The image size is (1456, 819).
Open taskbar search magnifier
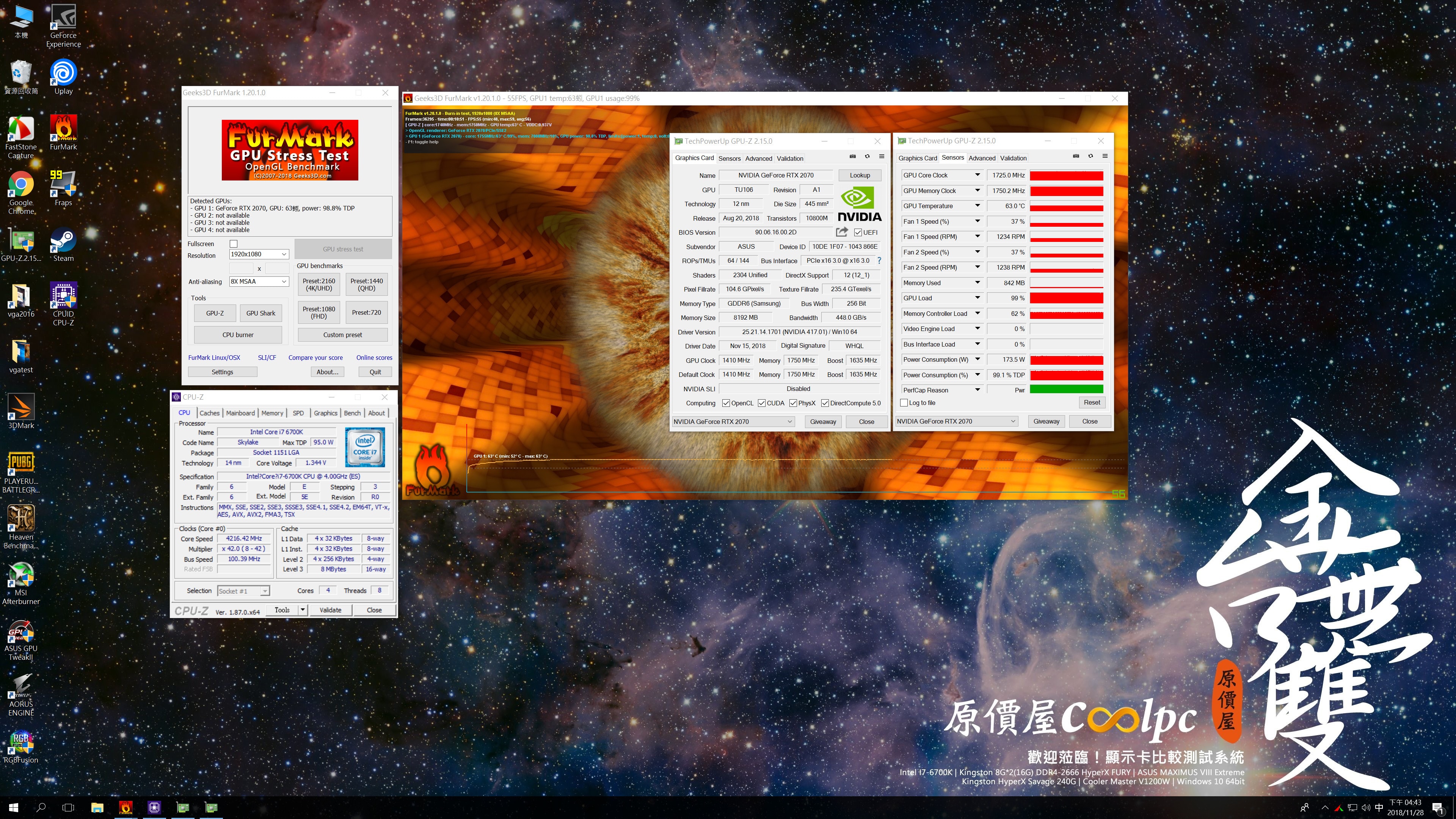[41, 807]
